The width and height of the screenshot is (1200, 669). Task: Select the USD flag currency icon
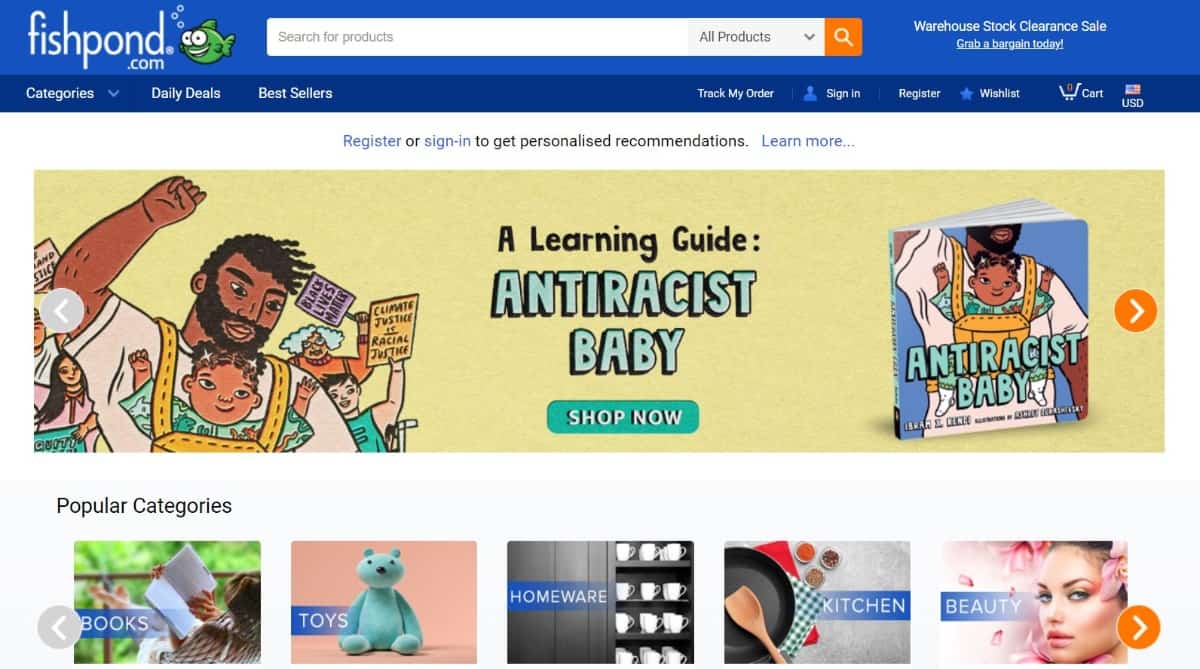click(x=1132, y=89)
